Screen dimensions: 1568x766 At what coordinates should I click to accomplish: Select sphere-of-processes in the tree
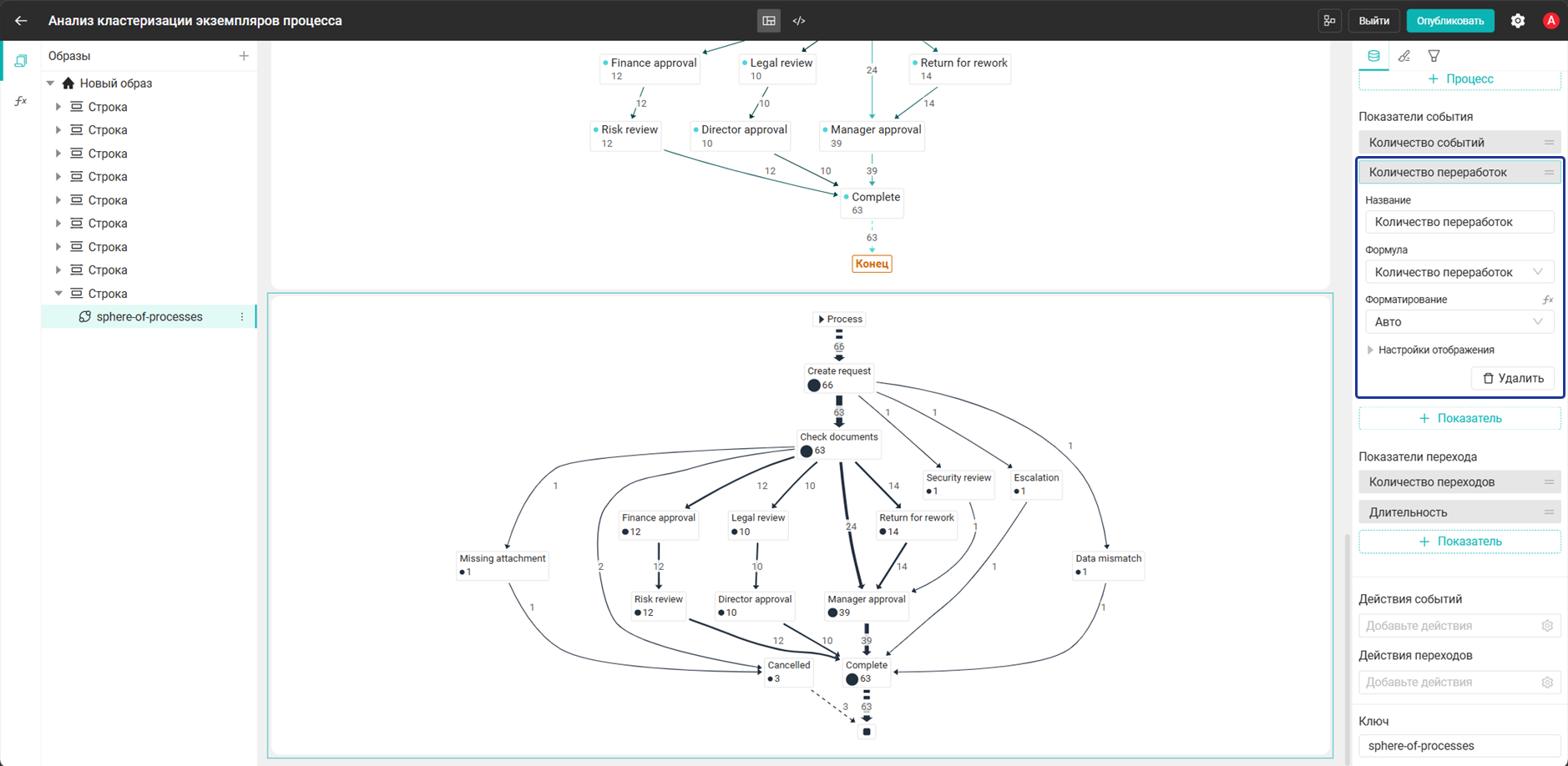[x=149, y=317]
